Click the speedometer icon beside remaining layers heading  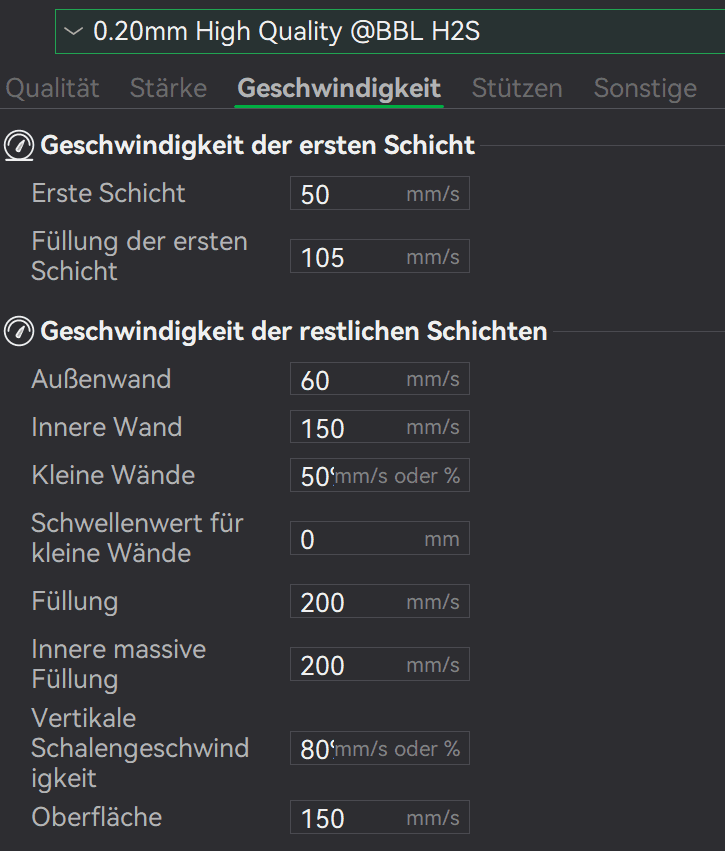pyautogui.click(x=19, y=331)
